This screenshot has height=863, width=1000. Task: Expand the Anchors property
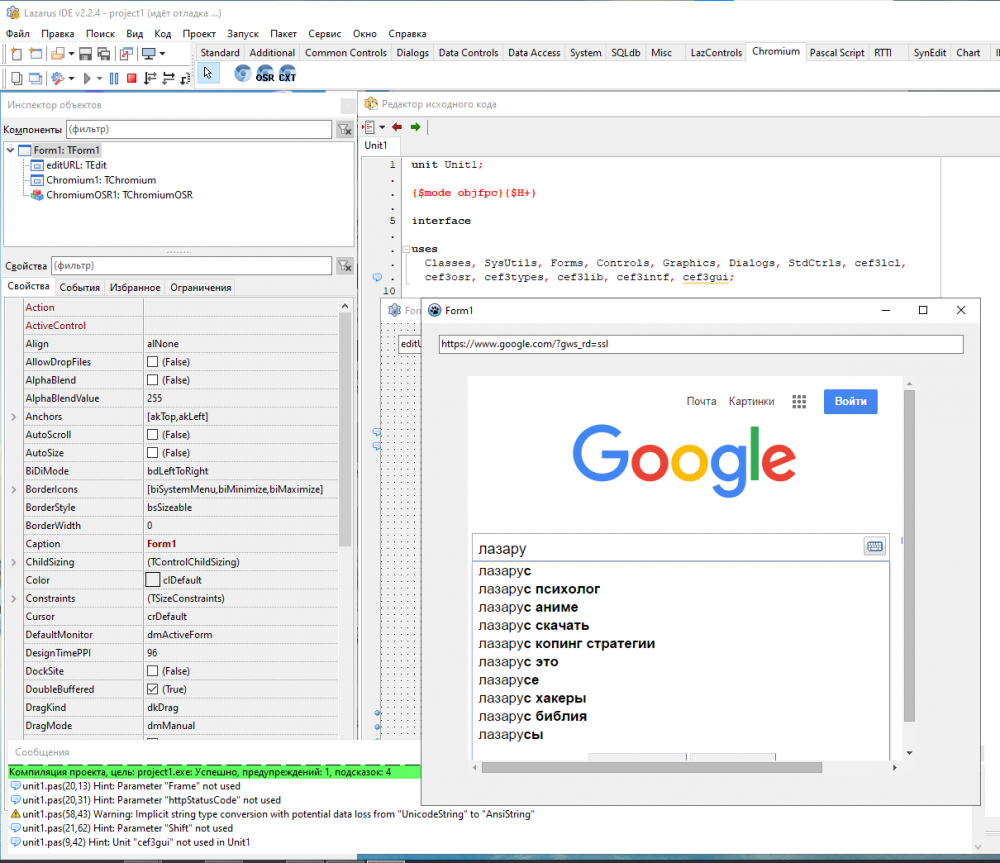14,417
